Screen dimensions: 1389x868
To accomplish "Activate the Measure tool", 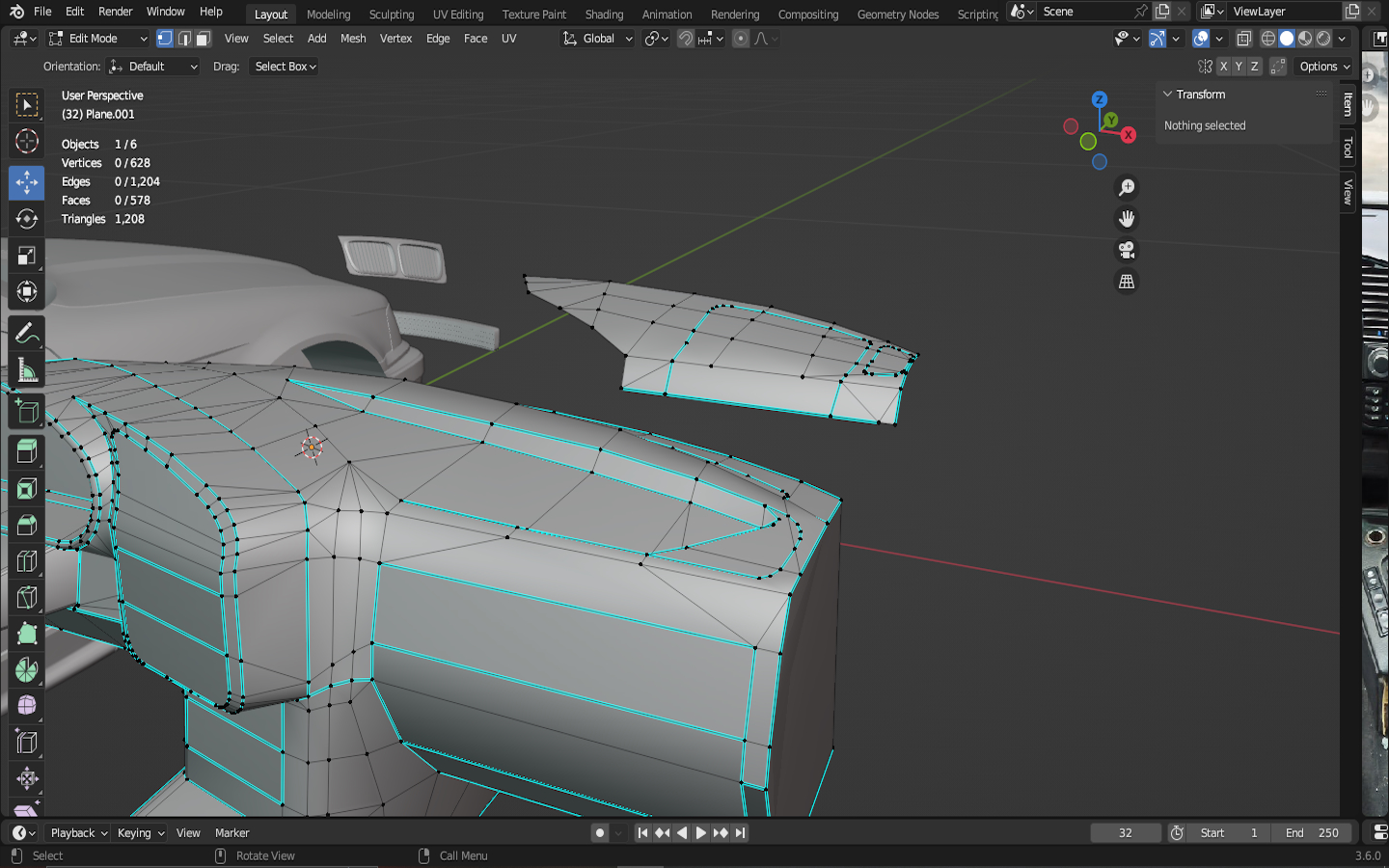I will tap(26, 371).
